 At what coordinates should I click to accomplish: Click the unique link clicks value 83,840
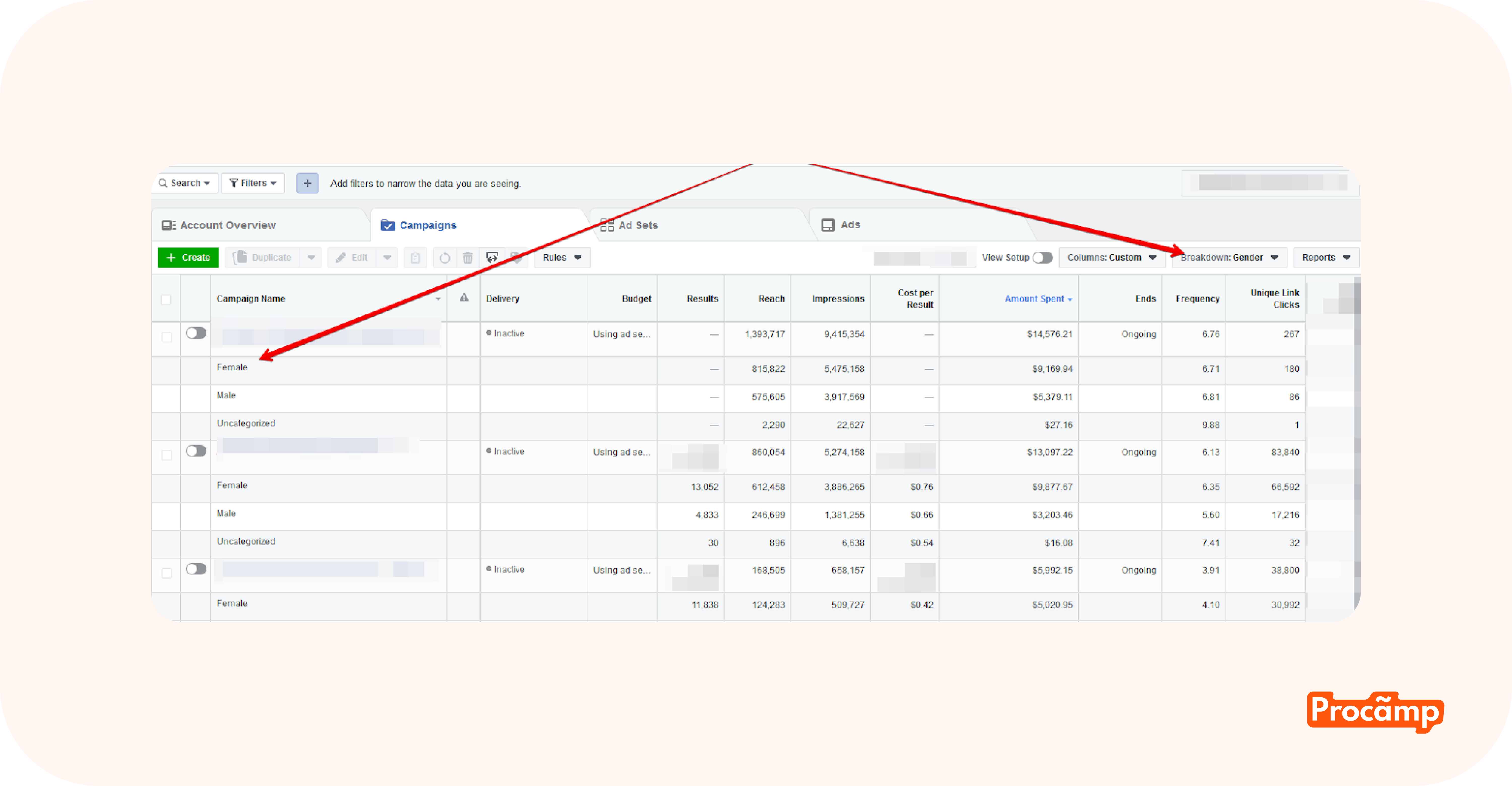pyautogui.click(x=1285, y=452)
